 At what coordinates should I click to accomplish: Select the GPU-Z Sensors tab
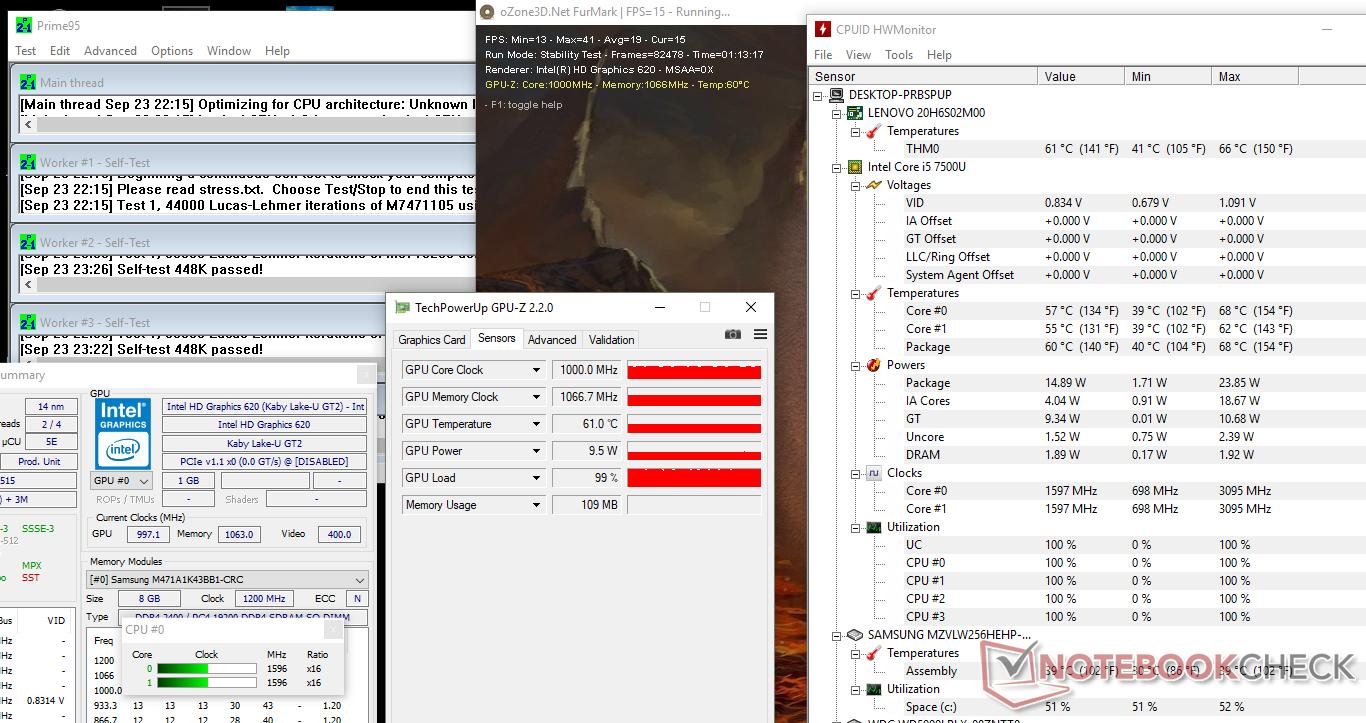coord(496,338)
